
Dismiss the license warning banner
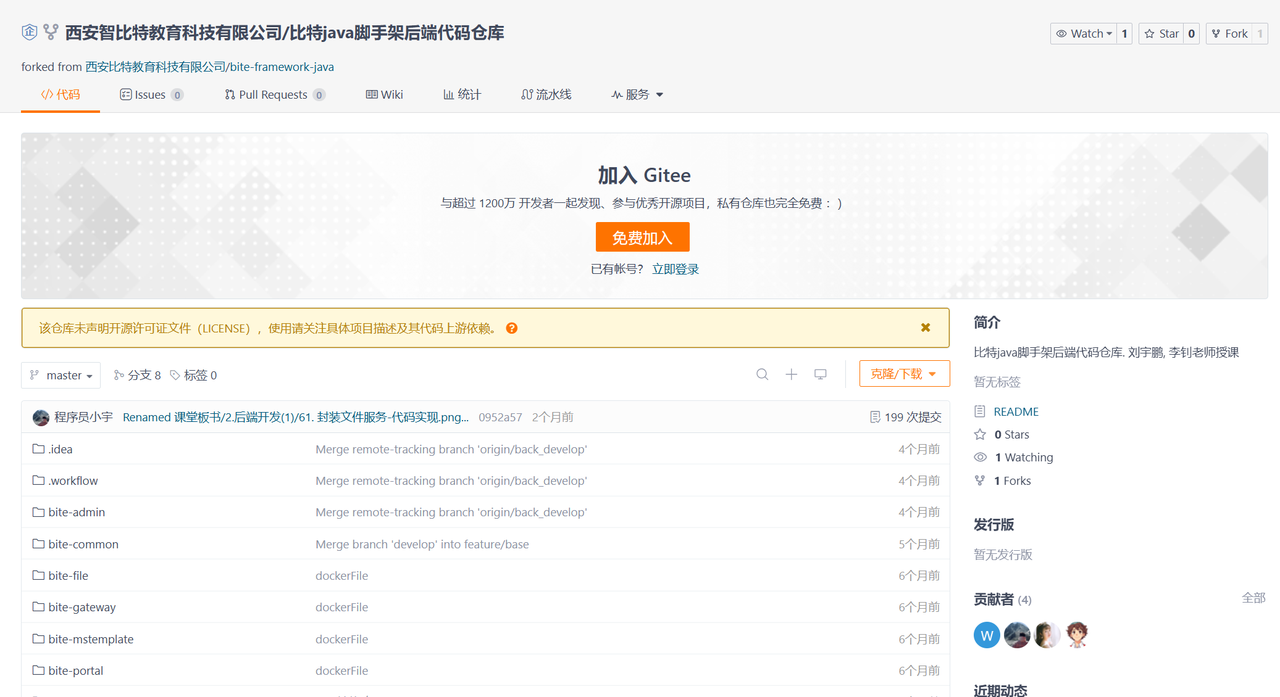click(925, 327)
